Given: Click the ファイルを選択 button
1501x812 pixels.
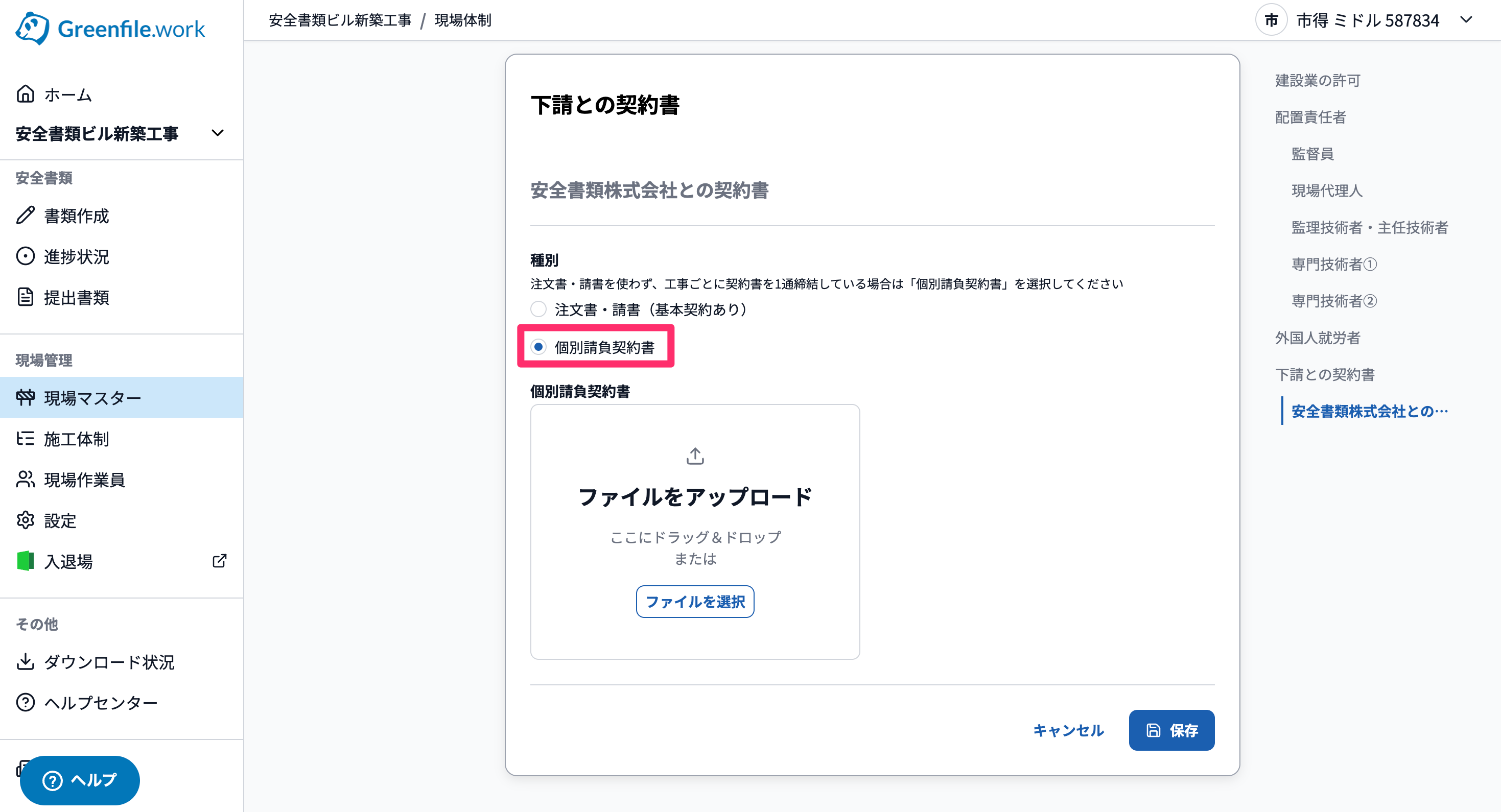Looking at the screenshot, I should point(695,602).
